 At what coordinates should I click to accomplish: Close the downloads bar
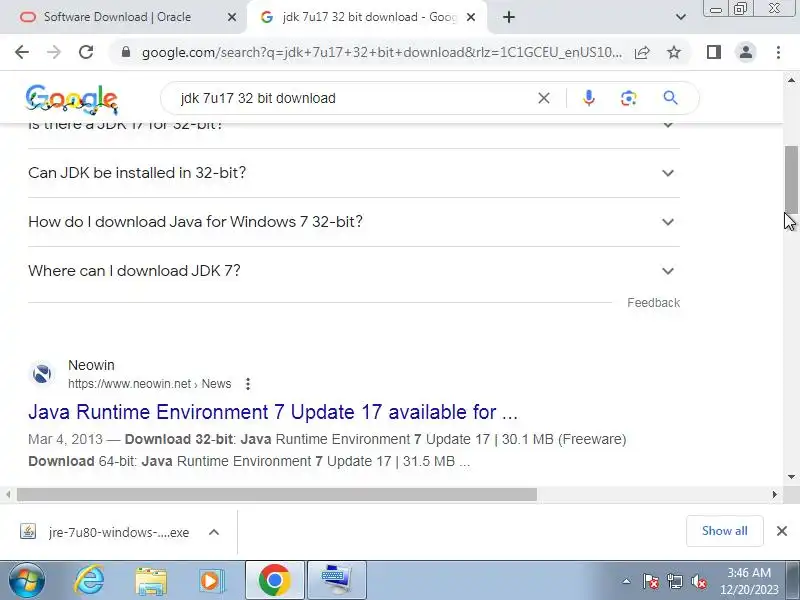[782, 531]
